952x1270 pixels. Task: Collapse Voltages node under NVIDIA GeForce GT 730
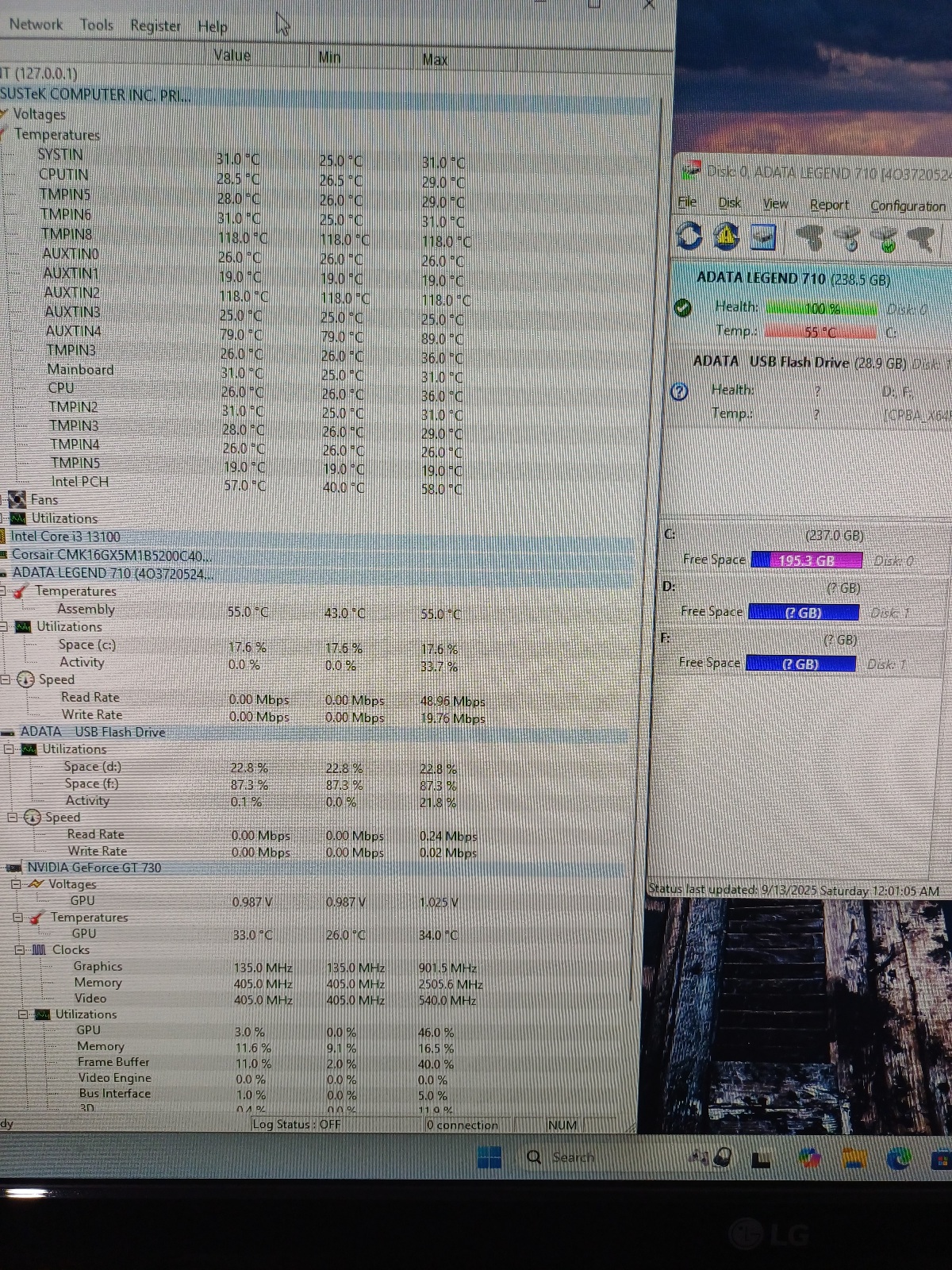tap(16, 884)
